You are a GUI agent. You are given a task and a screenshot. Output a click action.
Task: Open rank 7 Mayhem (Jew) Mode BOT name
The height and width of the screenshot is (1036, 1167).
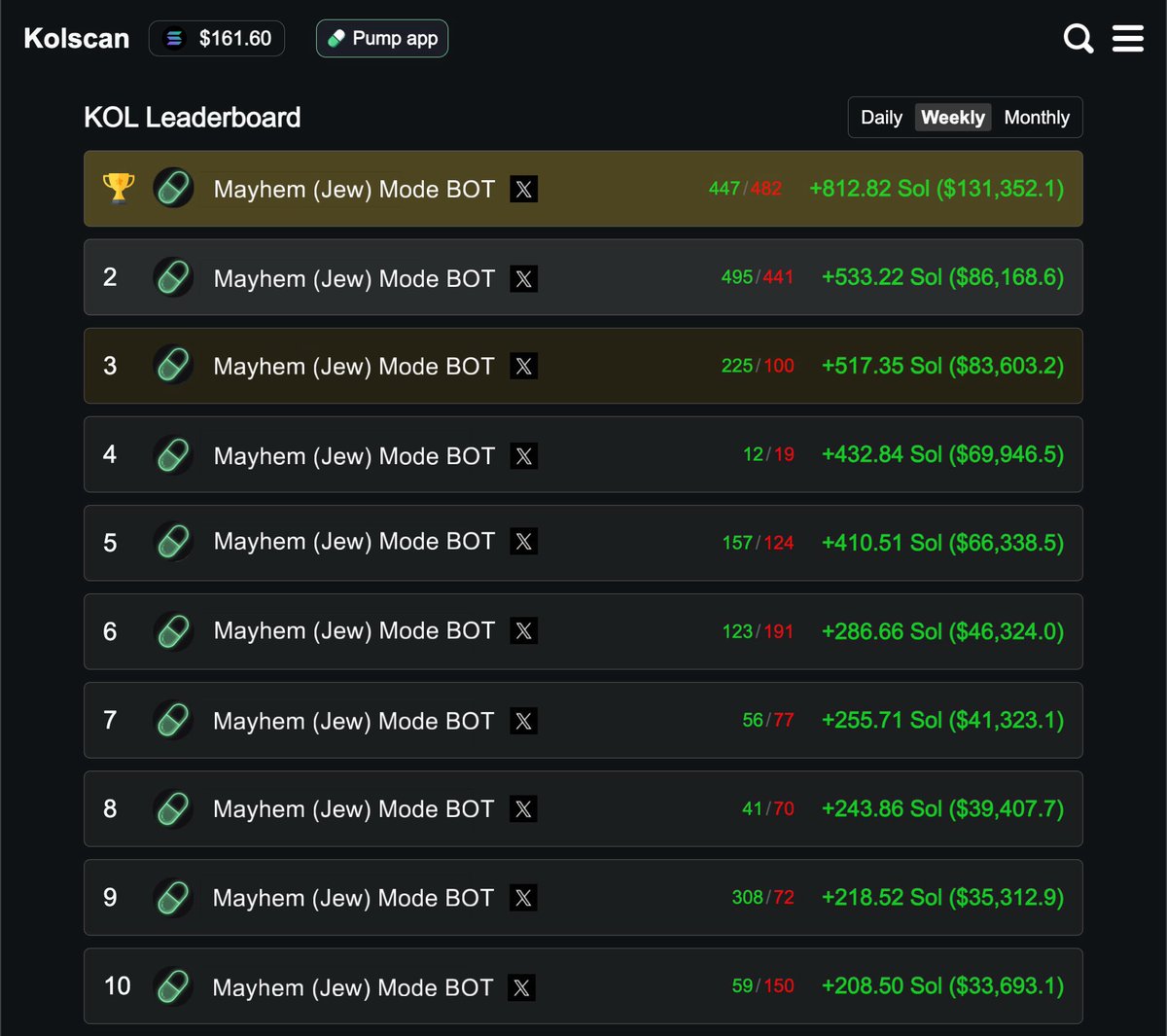click(354, 722)
